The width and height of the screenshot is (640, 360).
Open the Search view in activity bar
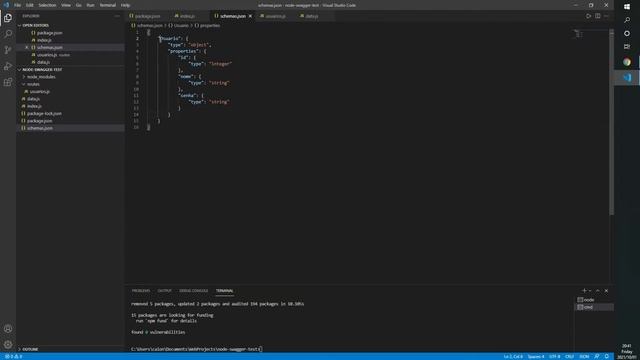[8, 33]
